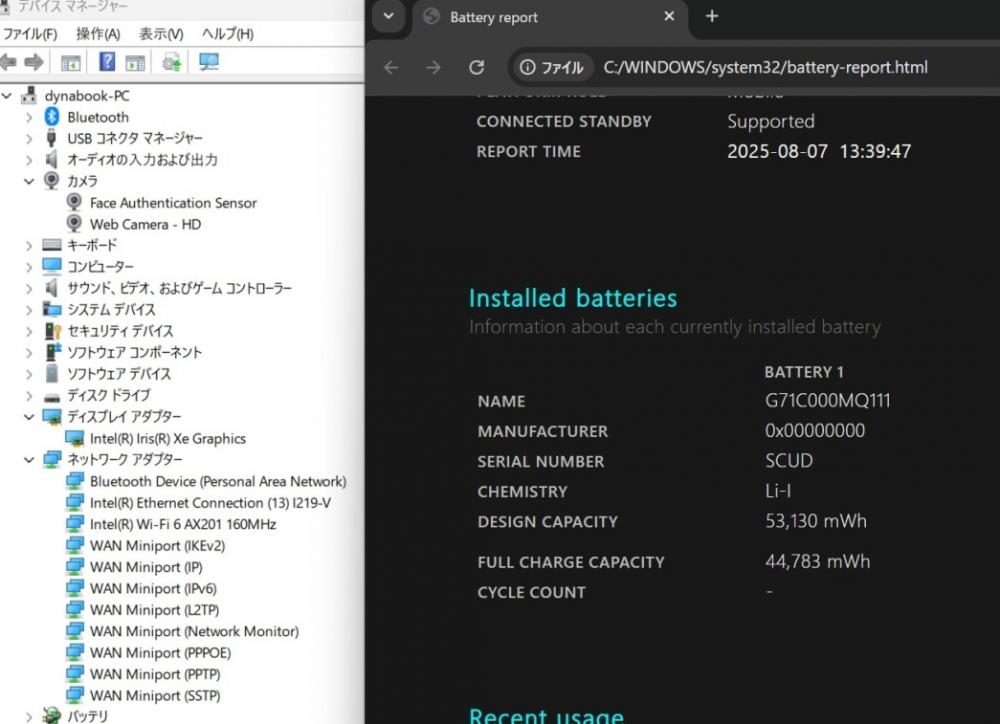Image resolution: width=1000 pixels, height=724 pixels.
Task: Open the ヘルプ(H) menu
Action: coord(228,34)
